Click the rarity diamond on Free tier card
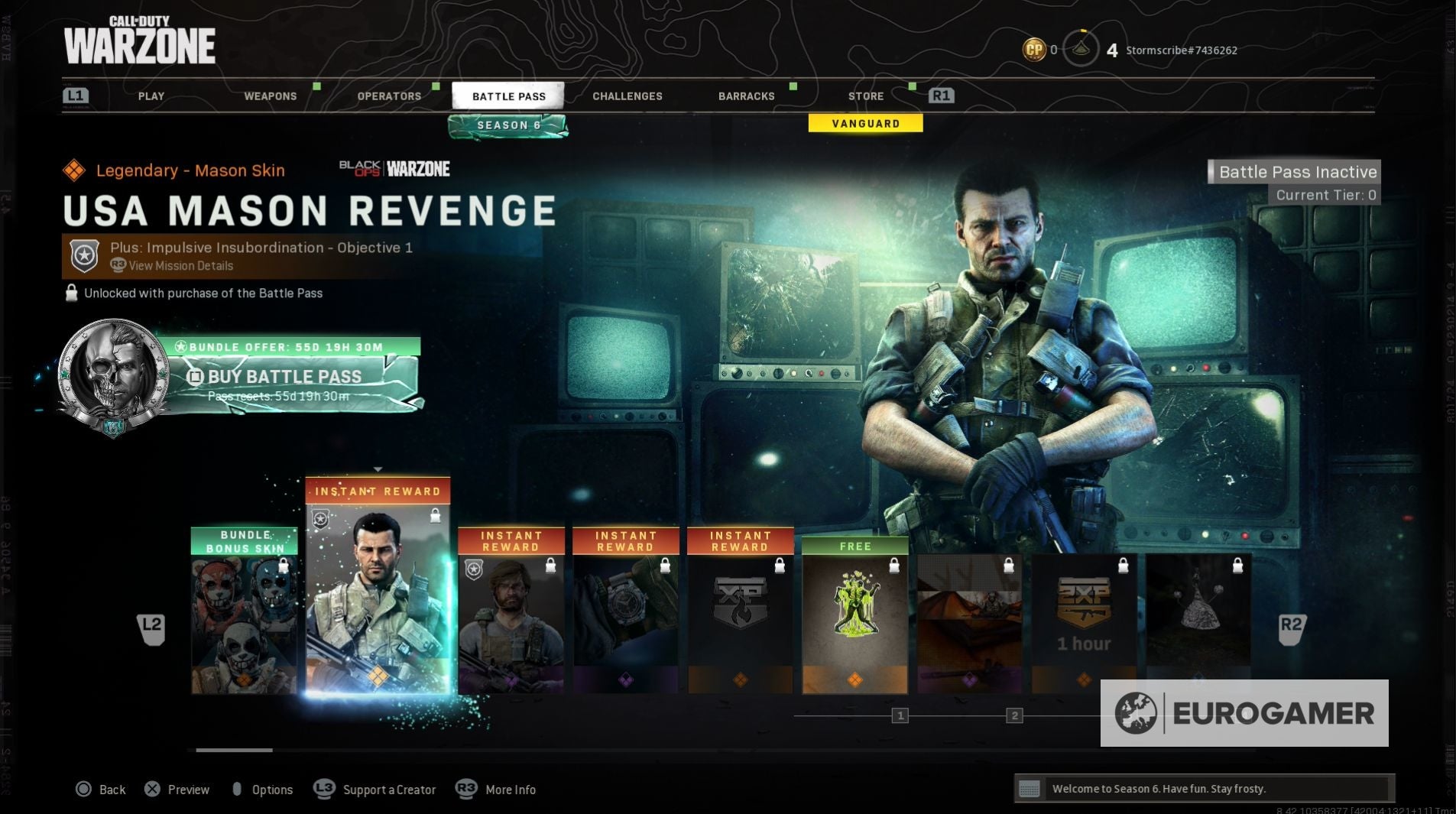Image resolution: width=1456 pixels, height=814 pixels. [x=855, y=679]
